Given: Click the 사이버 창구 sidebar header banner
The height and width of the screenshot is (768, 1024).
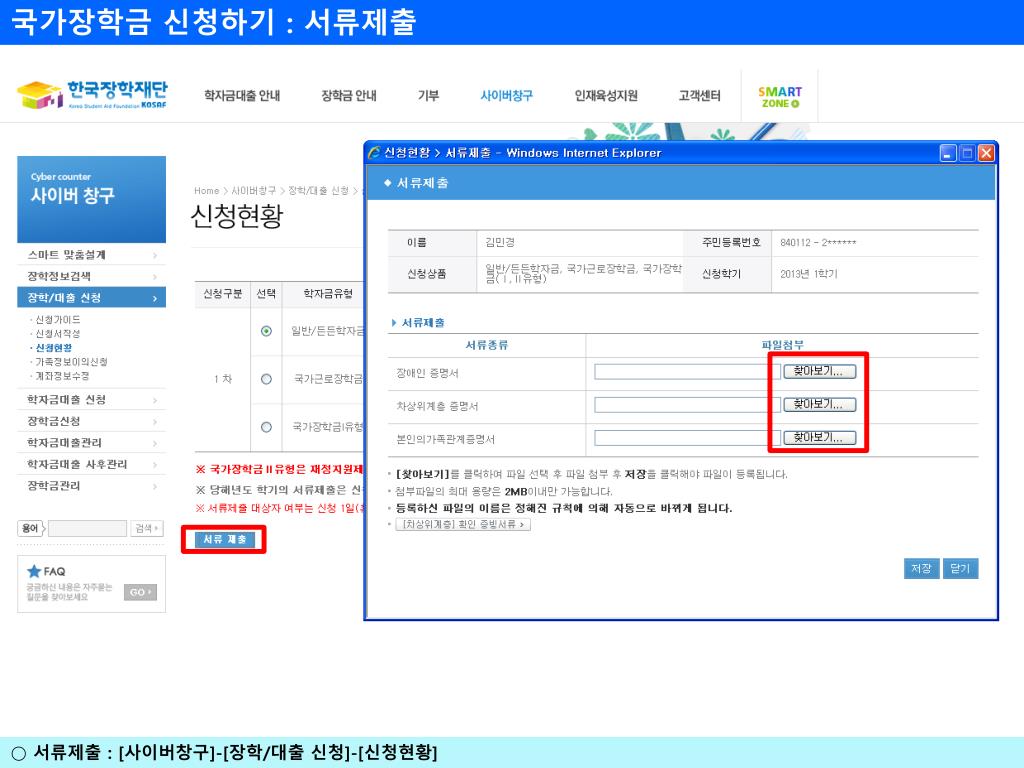Looking at the screenshot, I should pos(91,199).
